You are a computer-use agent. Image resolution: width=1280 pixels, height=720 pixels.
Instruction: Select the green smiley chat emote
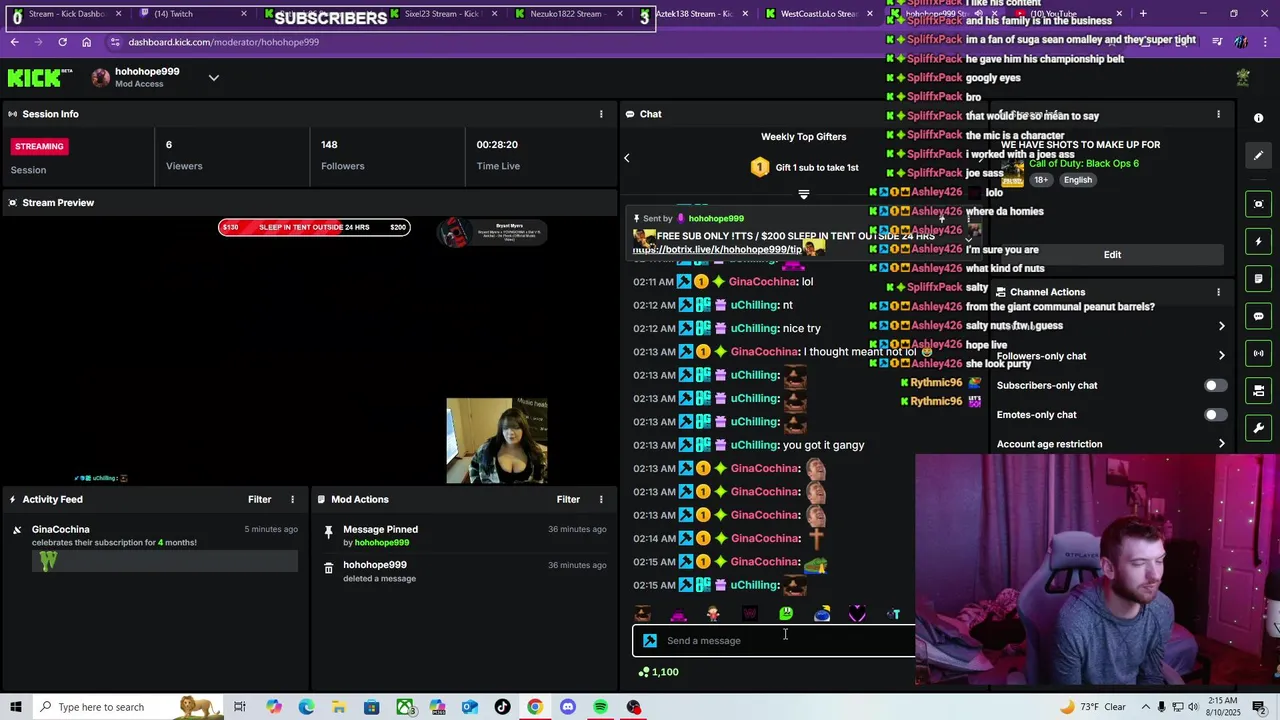(786, 614)
